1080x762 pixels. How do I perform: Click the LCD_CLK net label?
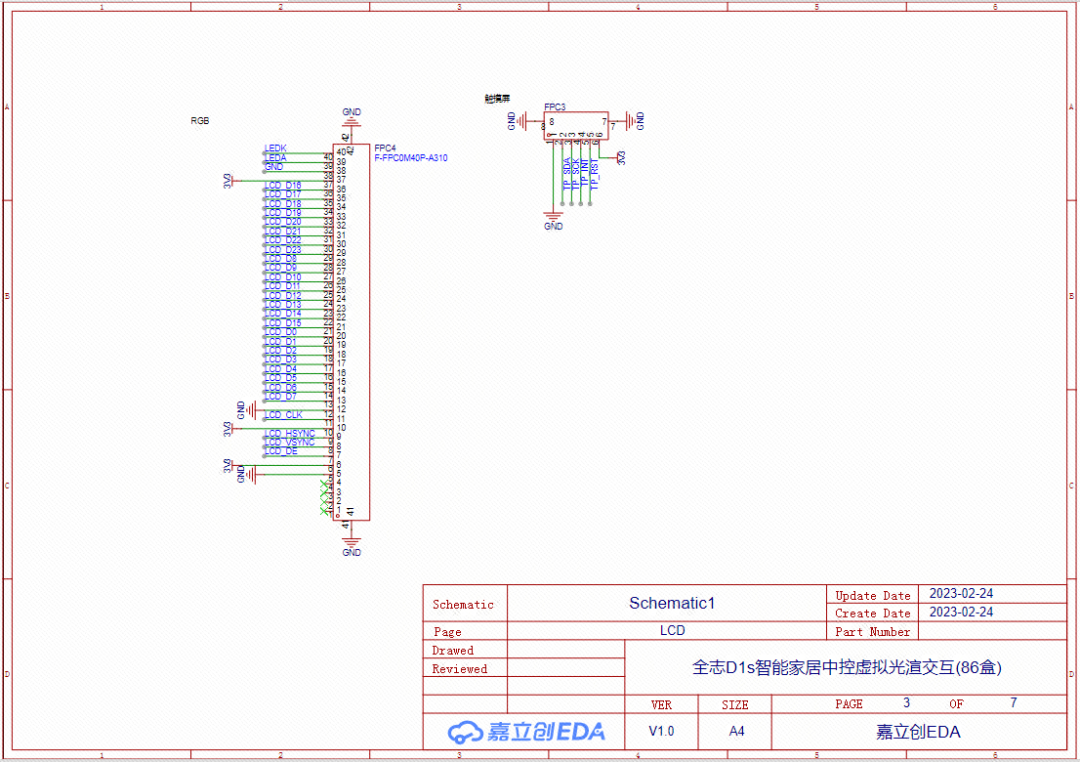point(283,414)
